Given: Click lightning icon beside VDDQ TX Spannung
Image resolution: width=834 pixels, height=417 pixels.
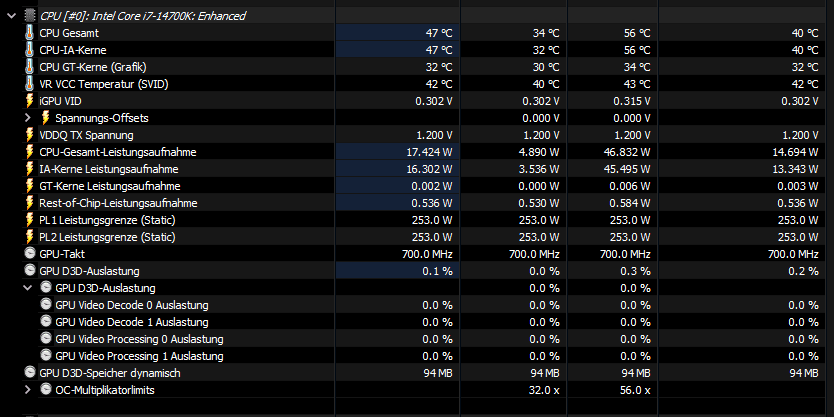Looking at the screenshot, I should tap(29, 135).
